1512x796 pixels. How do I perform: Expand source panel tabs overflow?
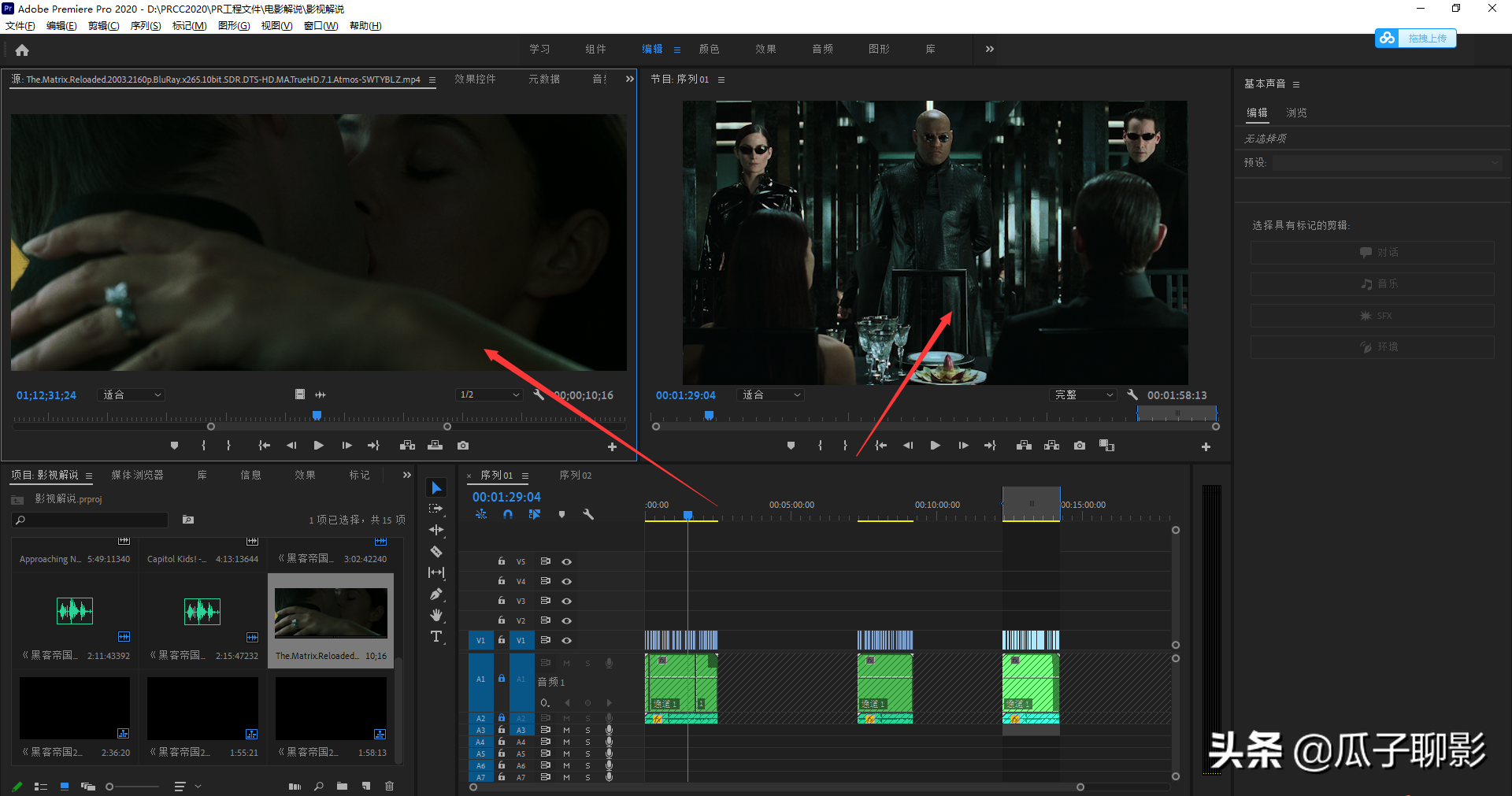[x=629, y=79]
